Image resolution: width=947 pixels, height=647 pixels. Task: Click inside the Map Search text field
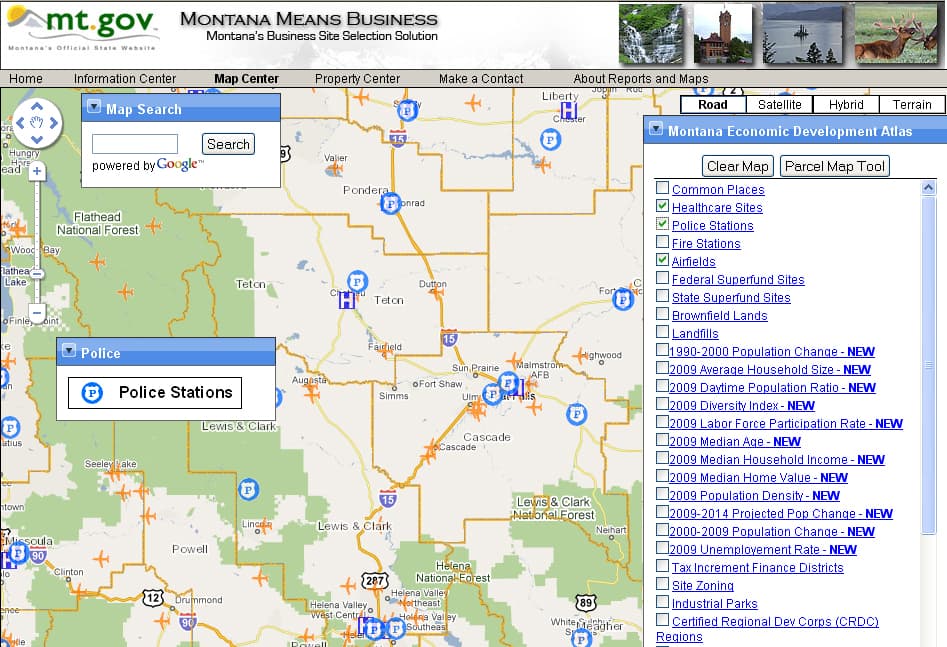(135, 143)
